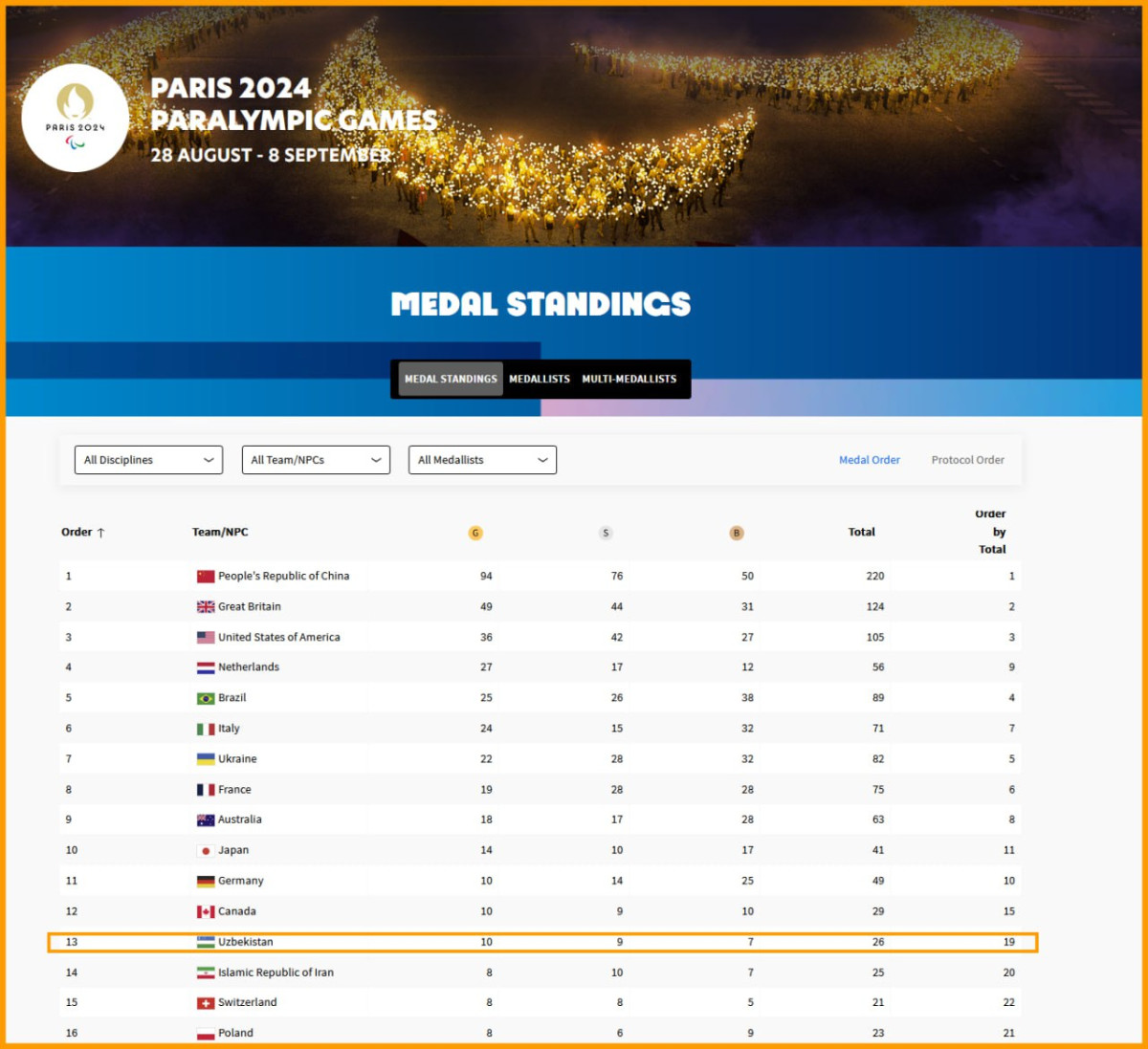Viewport: 1148px width, 1049px height.
Task: Click the Great Britain flag icon
Action: coord(206,606)
